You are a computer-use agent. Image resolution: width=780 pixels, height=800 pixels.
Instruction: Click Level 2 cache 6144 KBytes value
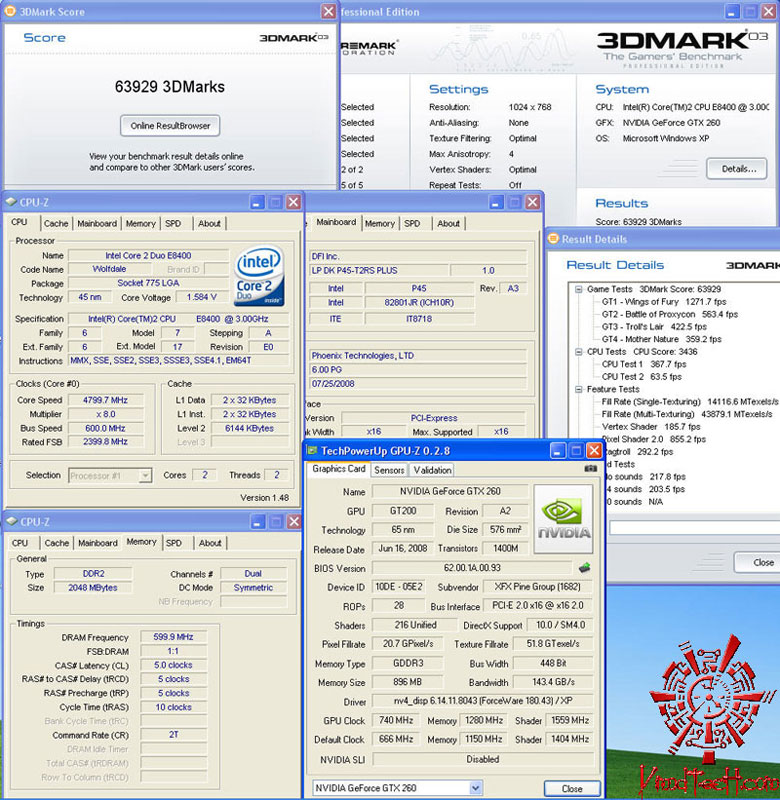249,428
